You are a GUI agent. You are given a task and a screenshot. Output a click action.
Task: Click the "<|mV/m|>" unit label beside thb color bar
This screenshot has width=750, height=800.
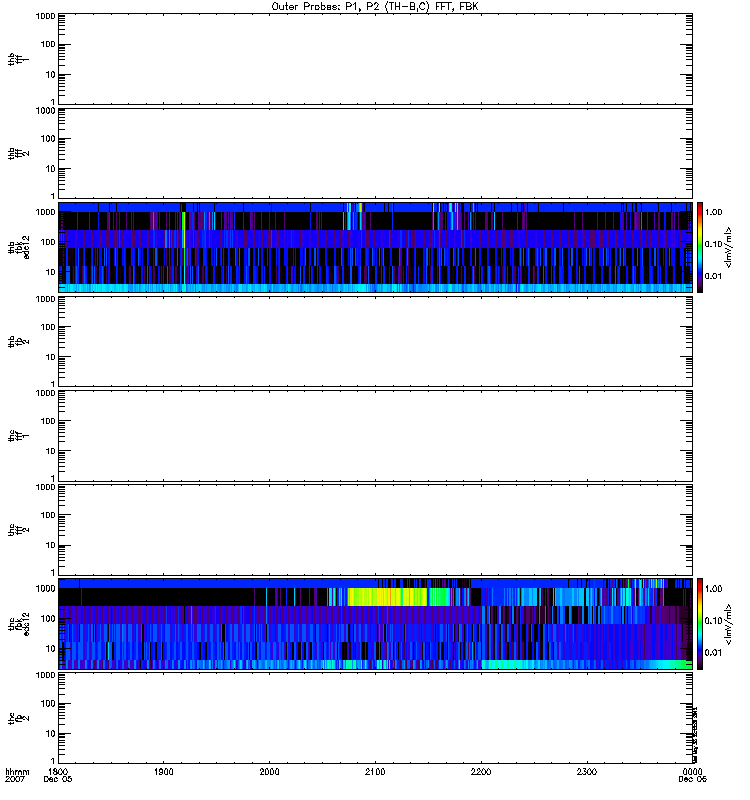(x=729, y=247)
